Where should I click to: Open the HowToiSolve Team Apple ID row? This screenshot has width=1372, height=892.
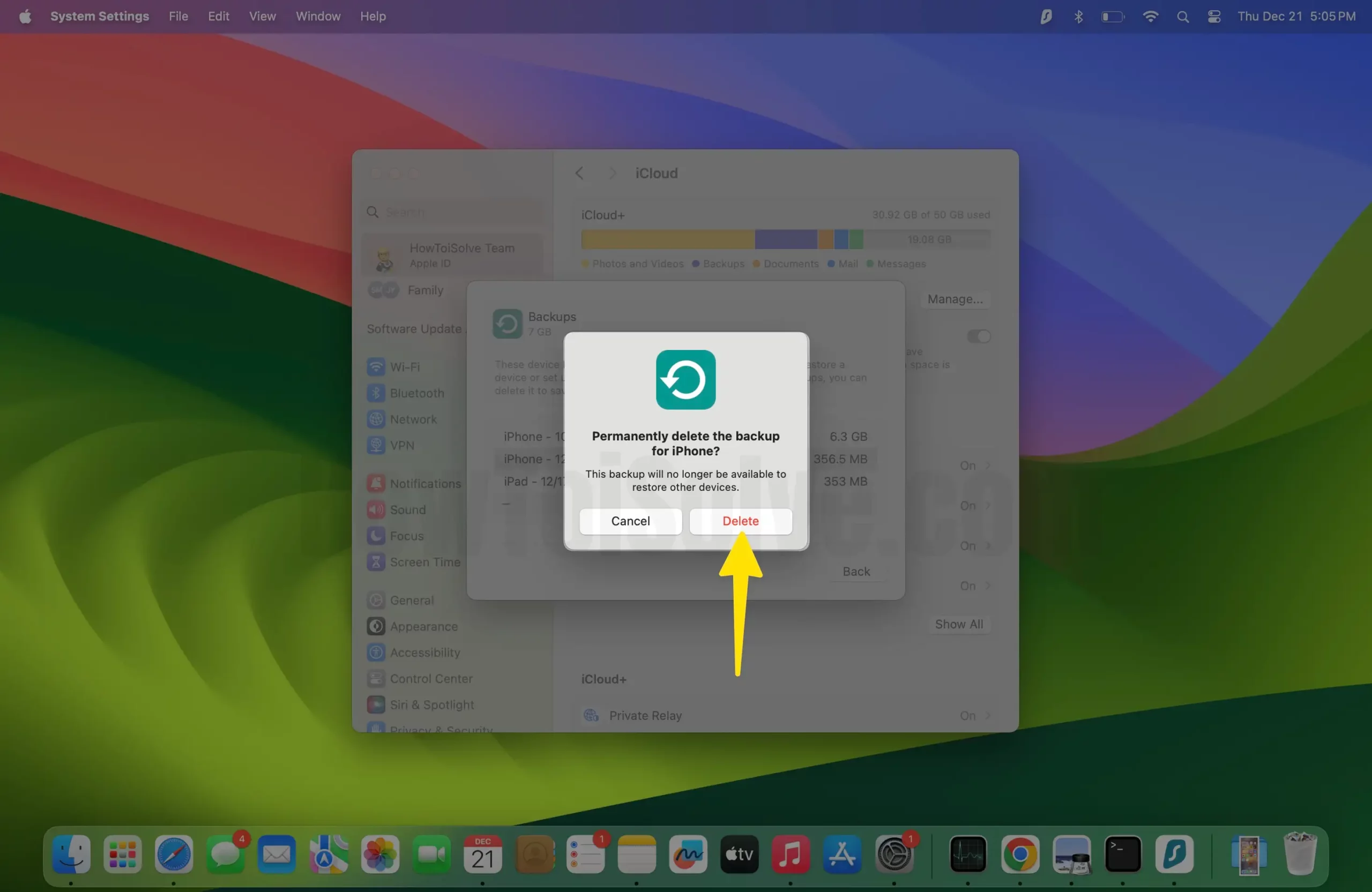[452, 255]
